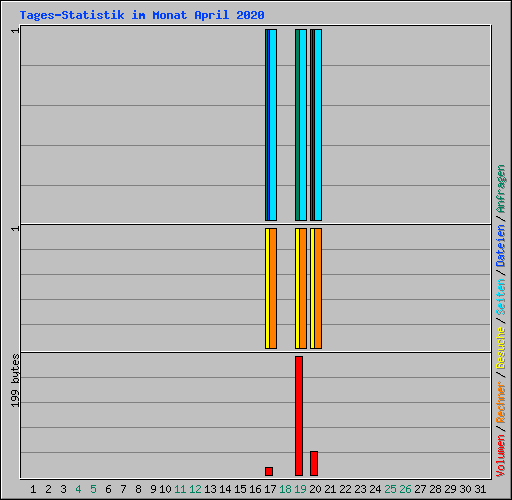Click the yellow Besuche bar for day 20
The width and height of the screenshot is (512, 500).
point(312,288)
